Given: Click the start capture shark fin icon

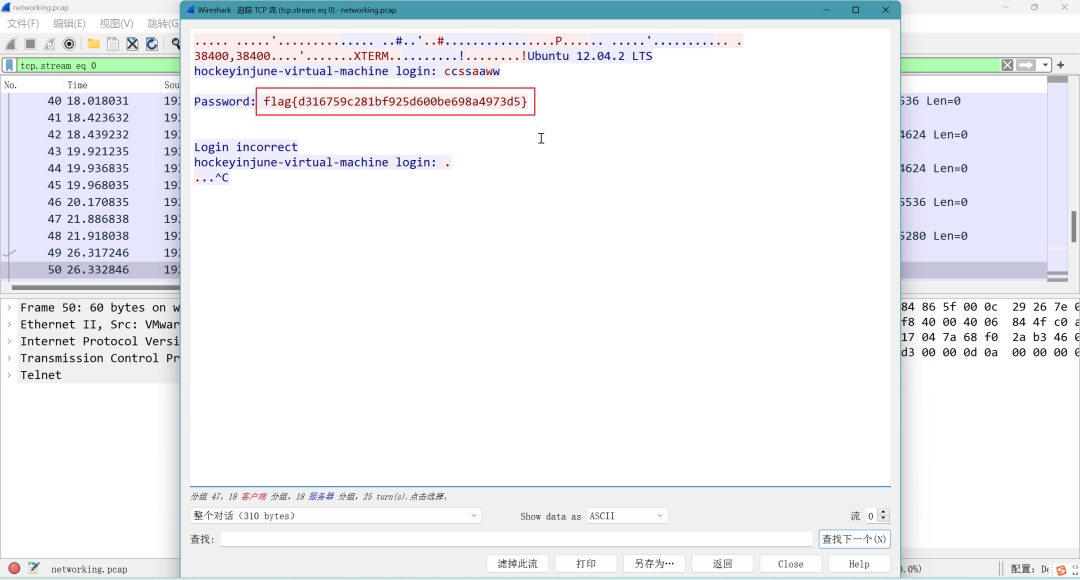Looking at the screenshot, I should 12,44.
